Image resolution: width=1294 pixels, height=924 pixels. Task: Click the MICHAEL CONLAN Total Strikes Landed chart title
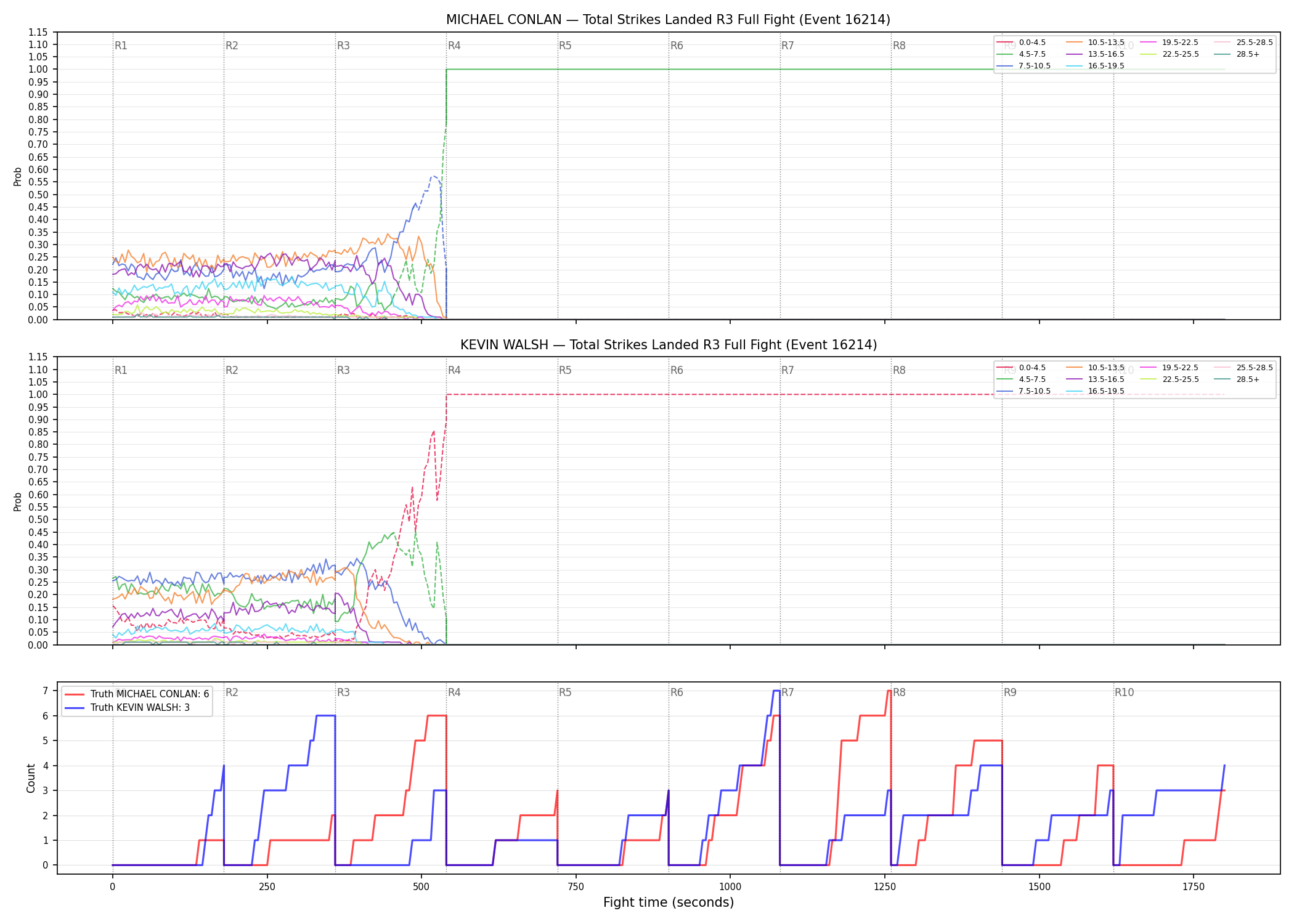coord(668,20)
